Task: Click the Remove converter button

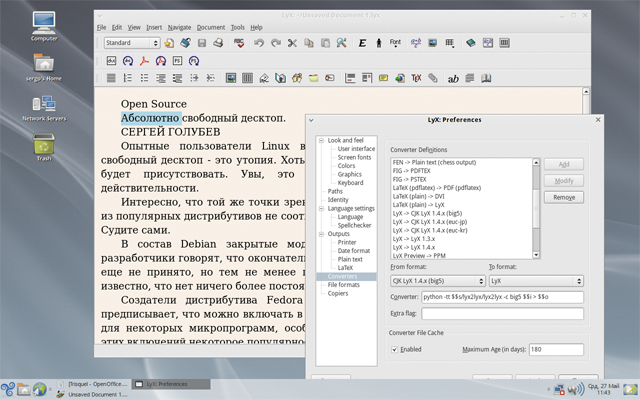Action: (x=564, y=198)
